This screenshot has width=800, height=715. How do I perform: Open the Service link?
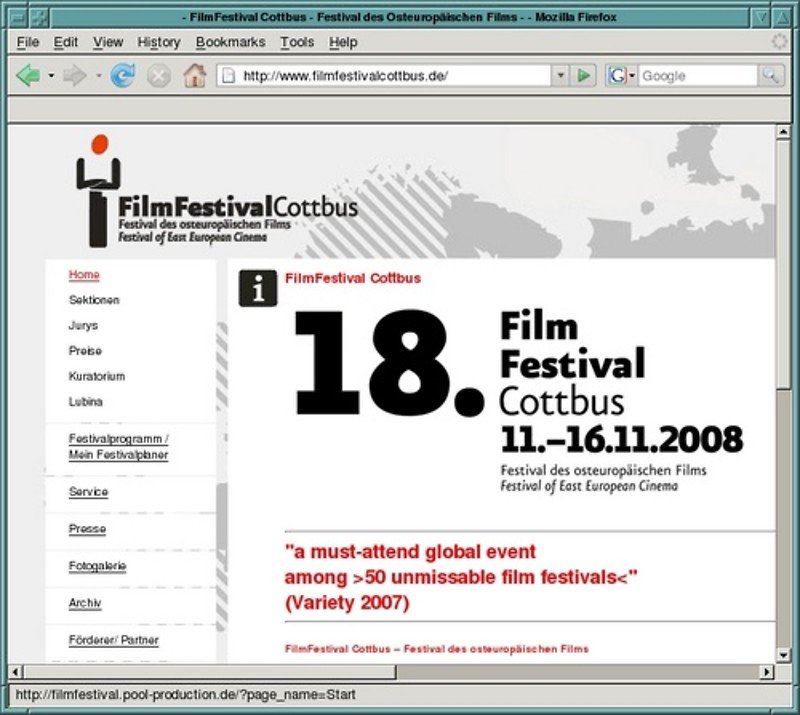(x=88, y=491)
